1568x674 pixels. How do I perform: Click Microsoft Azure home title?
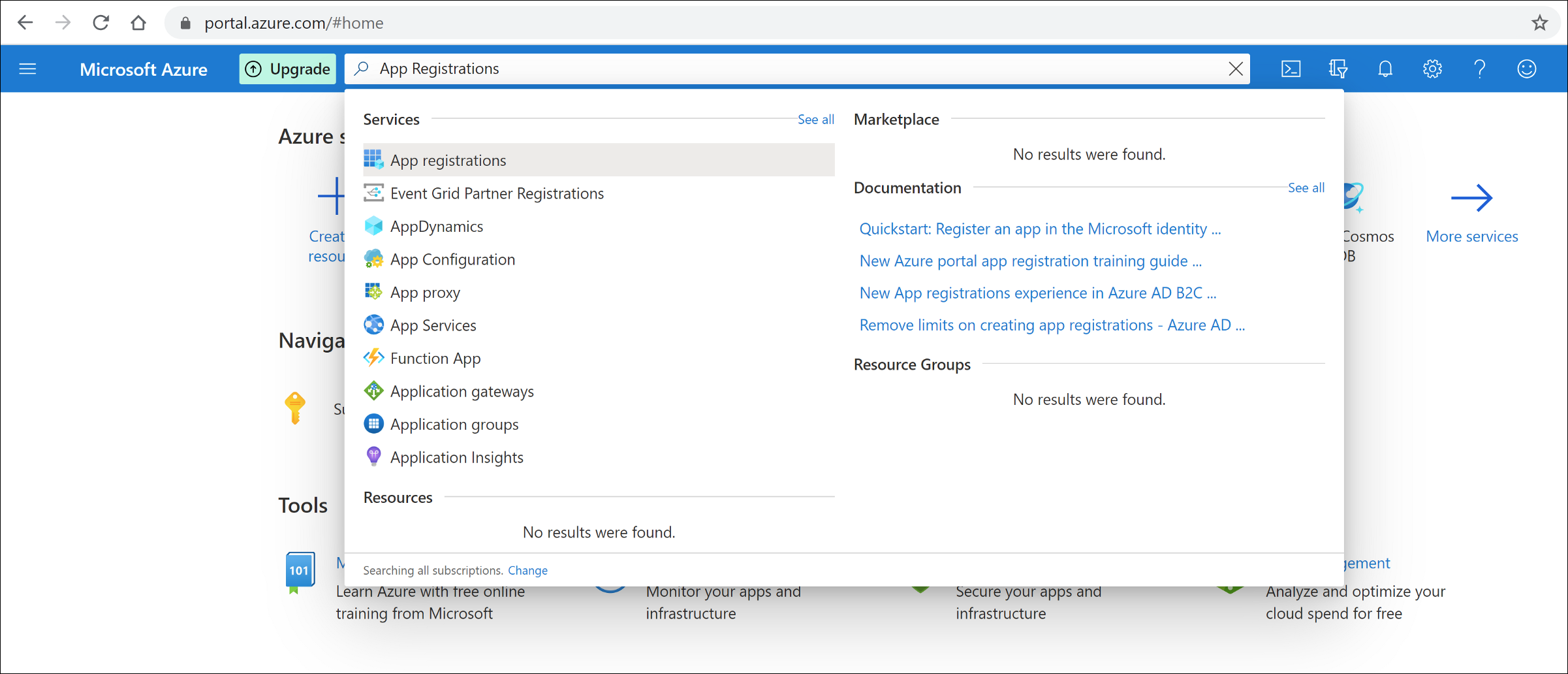pyautogui.click(x=144, y=69)
